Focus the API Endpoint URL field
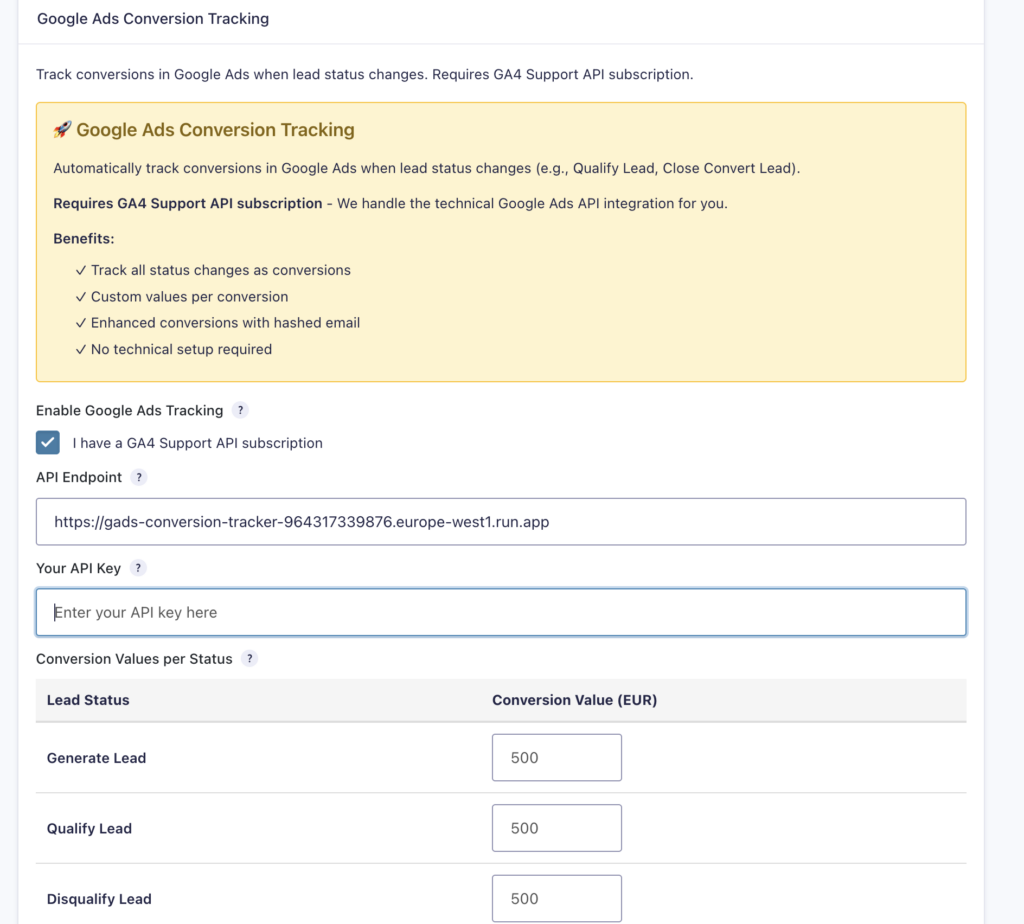 [500, 521]
